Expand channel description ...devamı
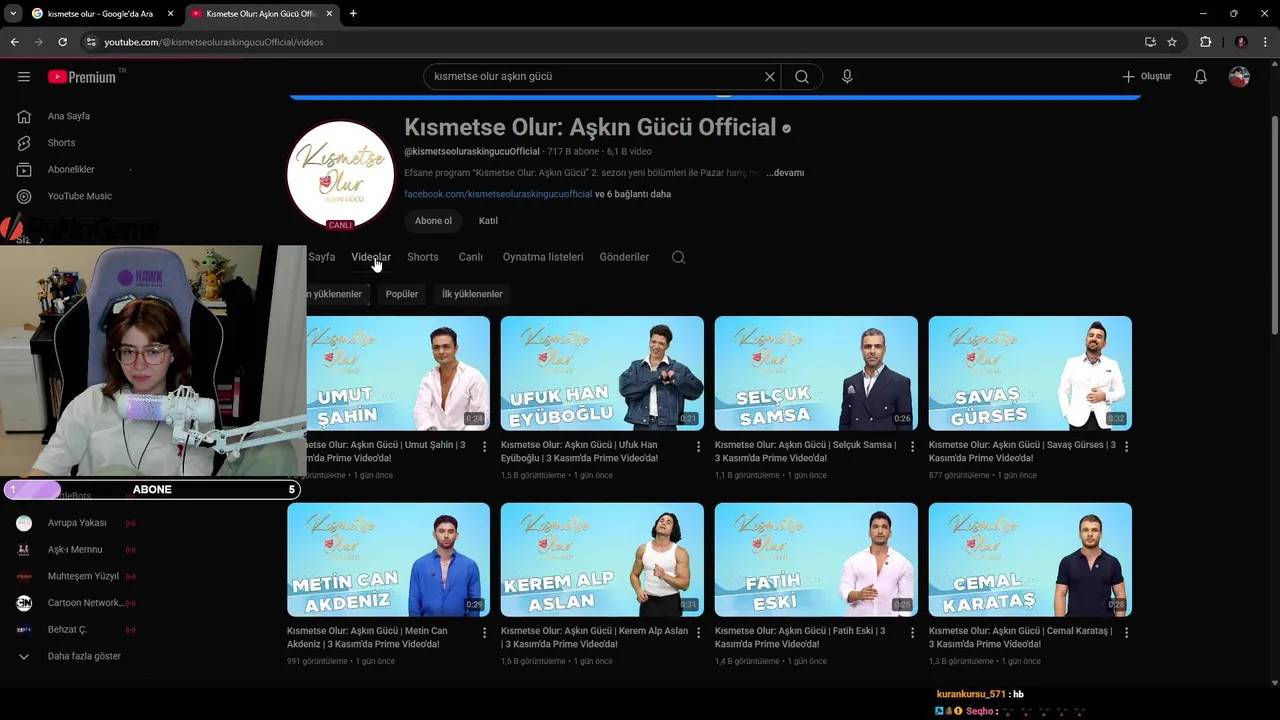Viewport: 1280px width, 720px height. tap(785, 173)
